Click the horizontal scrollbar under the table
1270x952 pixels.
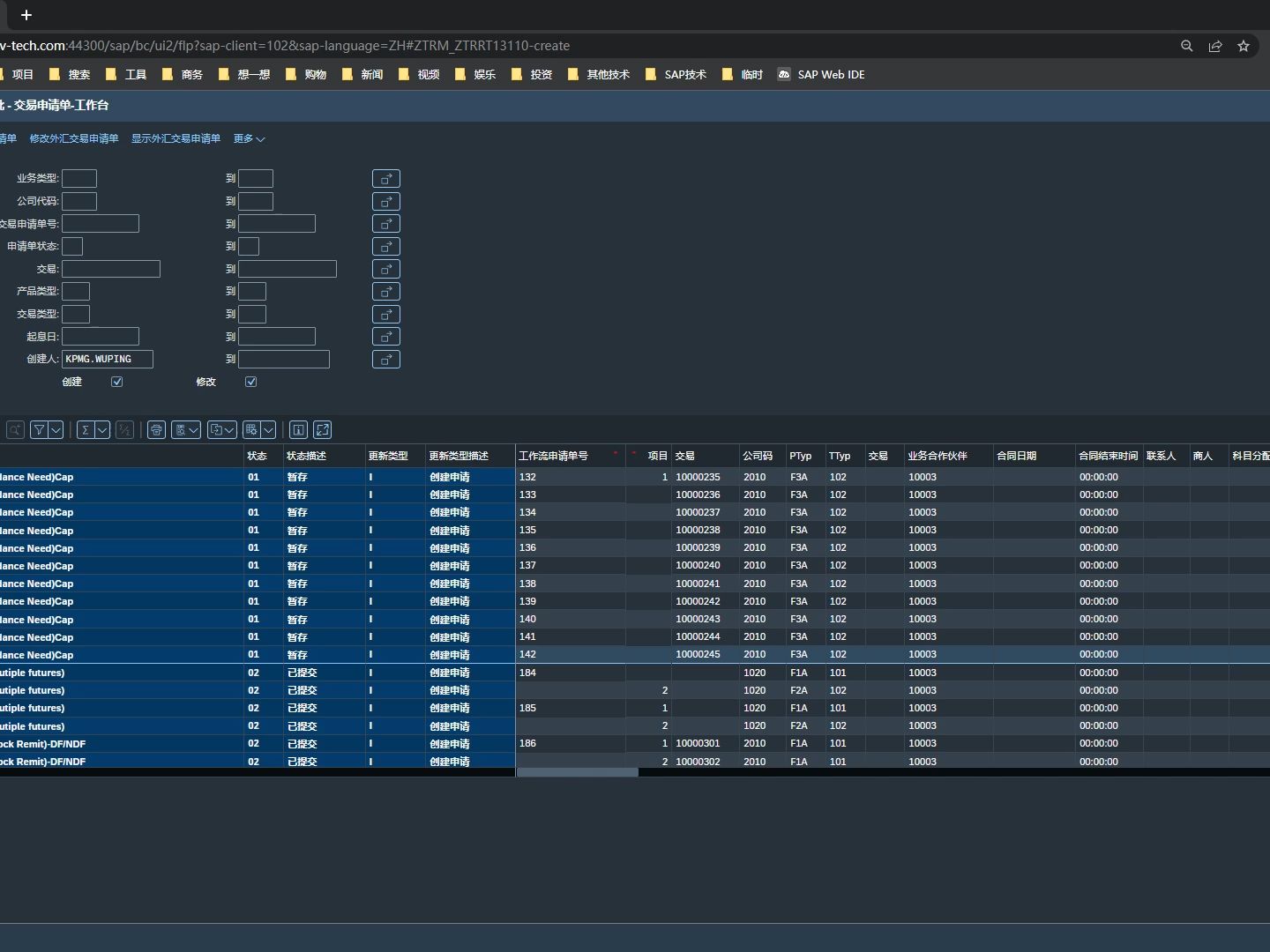577,772
